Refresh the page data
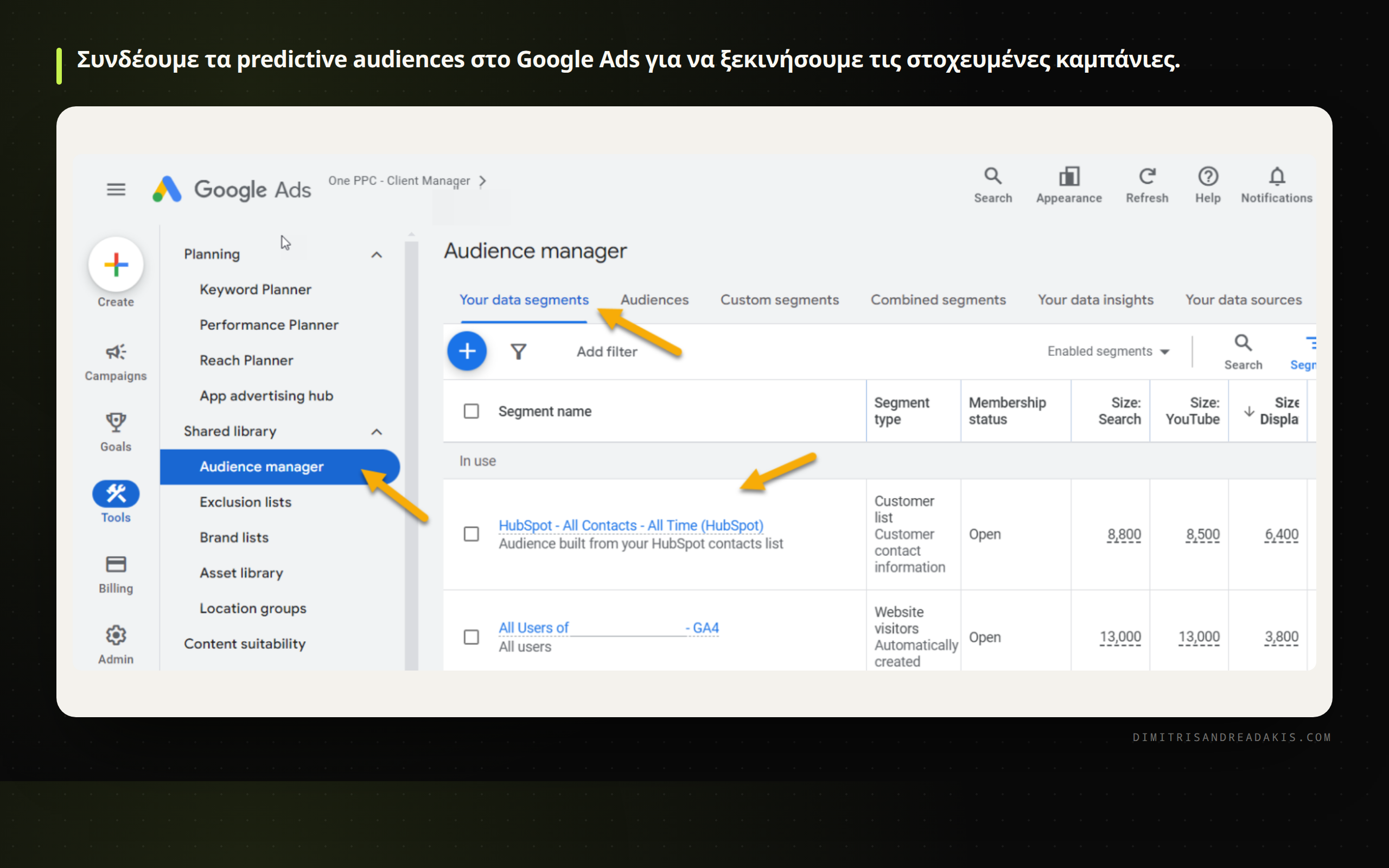This screenshot has height=868, width=1389. 1147,185
